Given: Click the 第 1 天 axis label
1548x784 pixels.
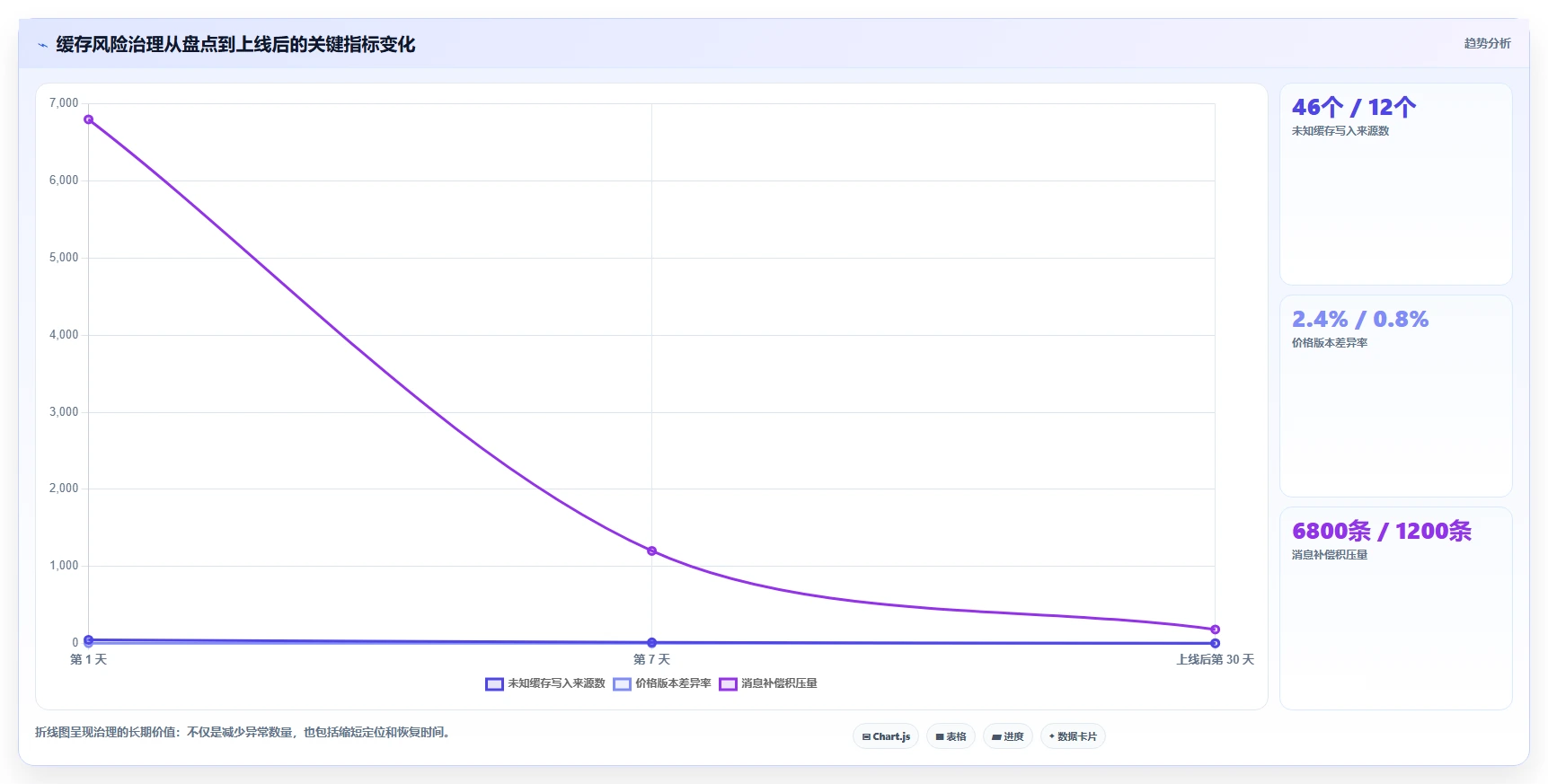Looking at the screenshot, I should (x=88, y=659).
